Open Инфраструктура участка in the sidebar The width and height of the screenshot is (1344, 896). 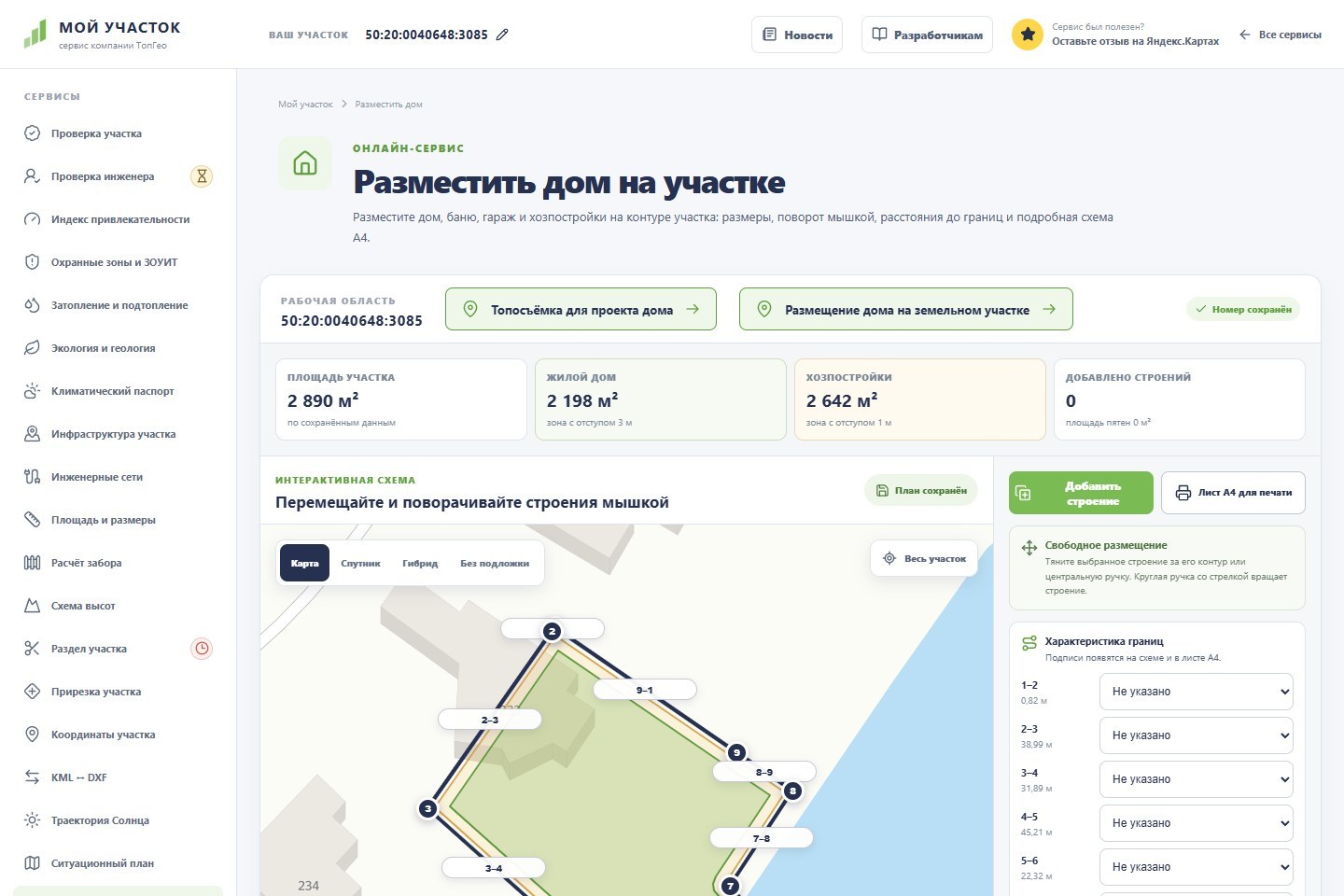click(x=119, y=434)
